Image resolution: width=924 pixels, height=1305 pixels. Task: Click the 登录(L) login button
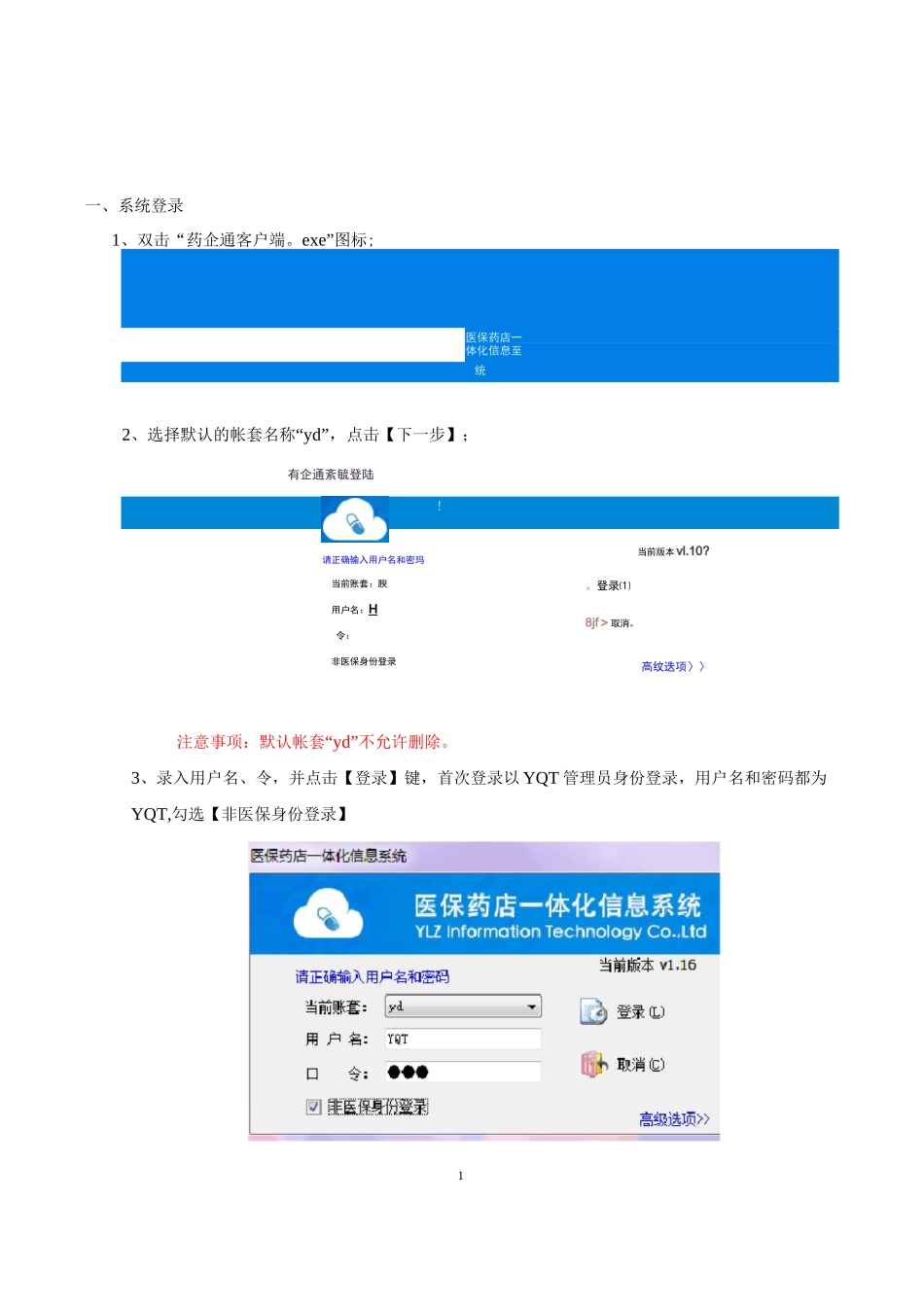click(x=622, y=1012)
